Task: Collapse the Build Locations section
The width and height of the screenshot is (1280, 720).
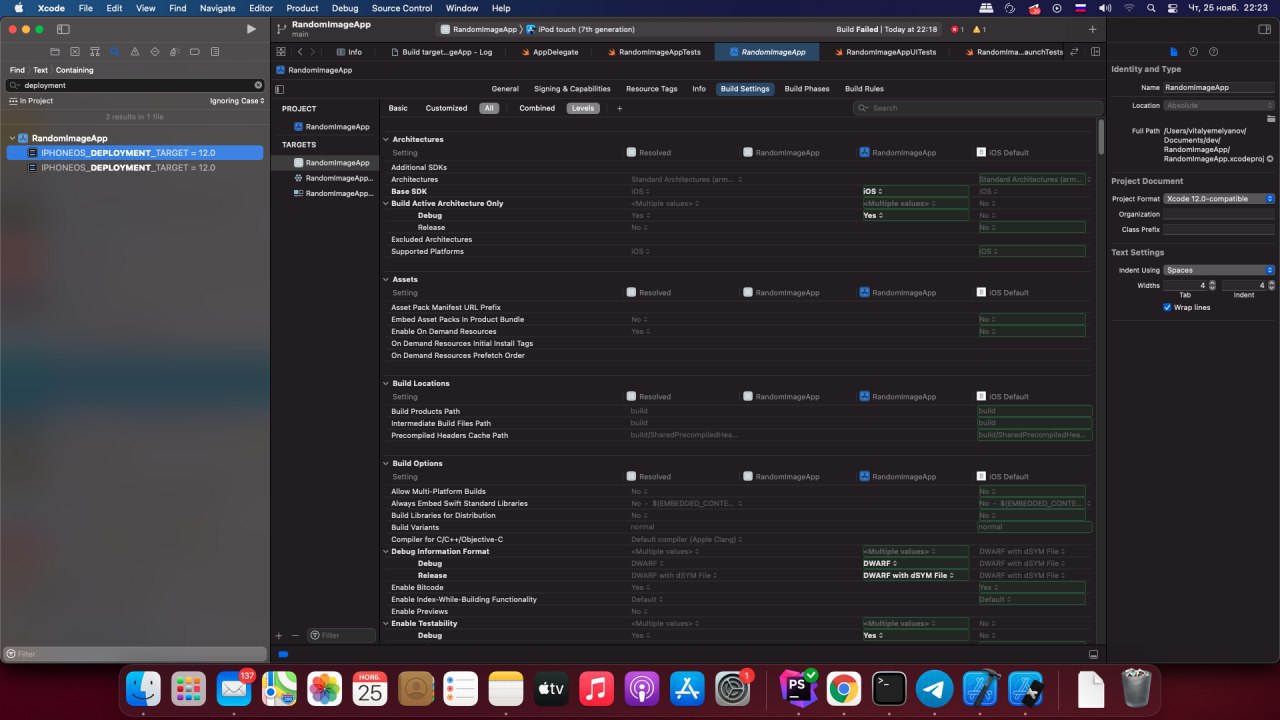Action: [386, 383]
